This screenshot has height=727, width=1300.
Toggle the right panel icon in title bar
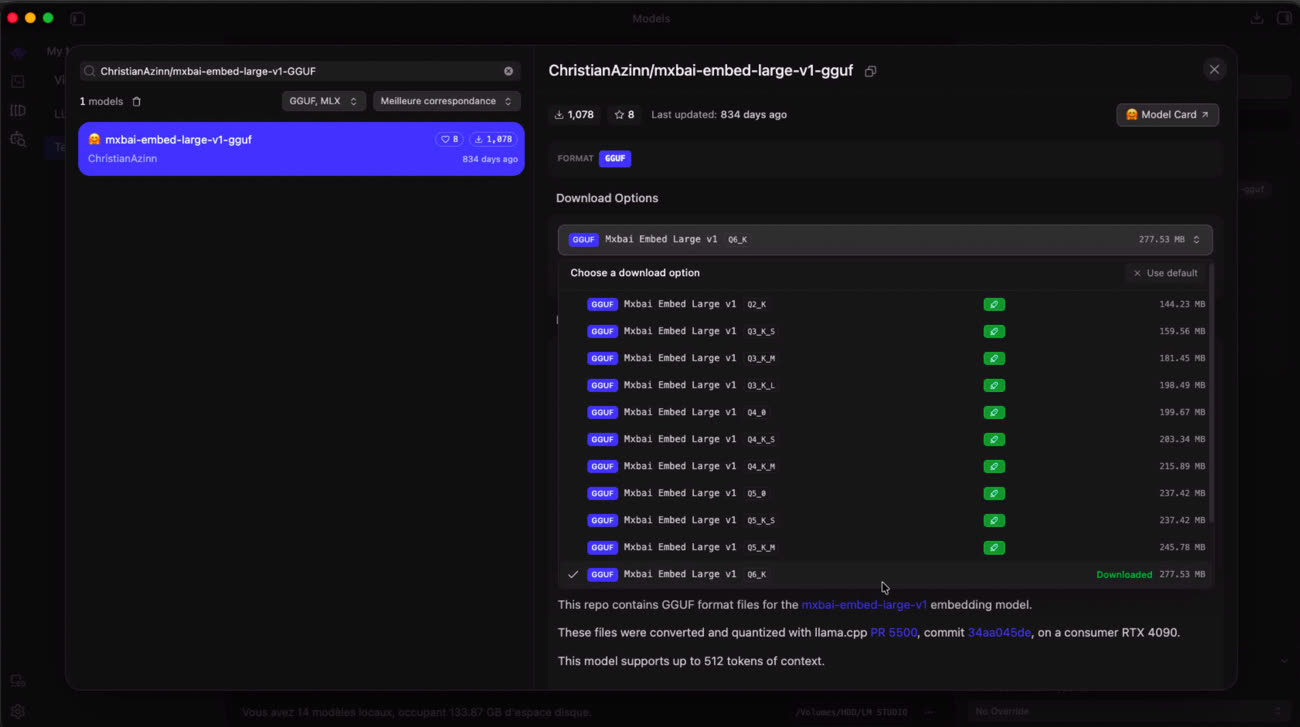click(x=1284, y=18)
